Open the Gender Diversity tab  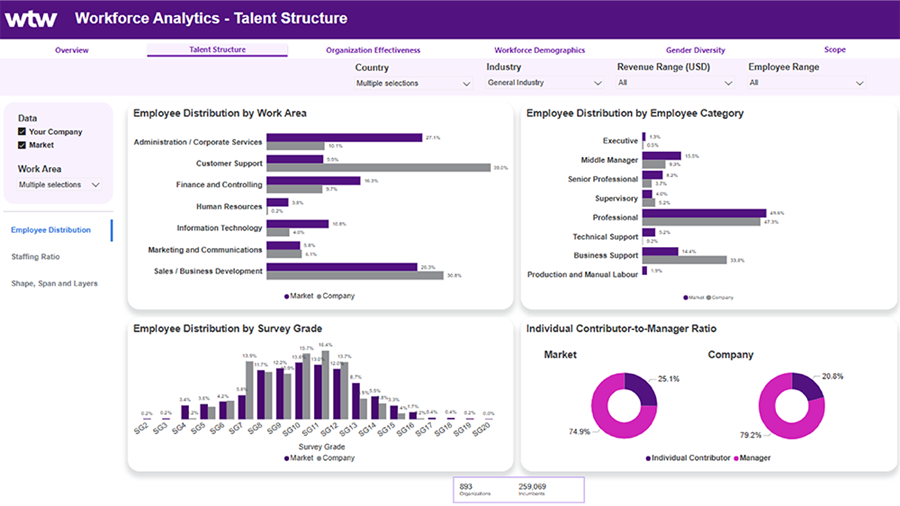[695, 50]
